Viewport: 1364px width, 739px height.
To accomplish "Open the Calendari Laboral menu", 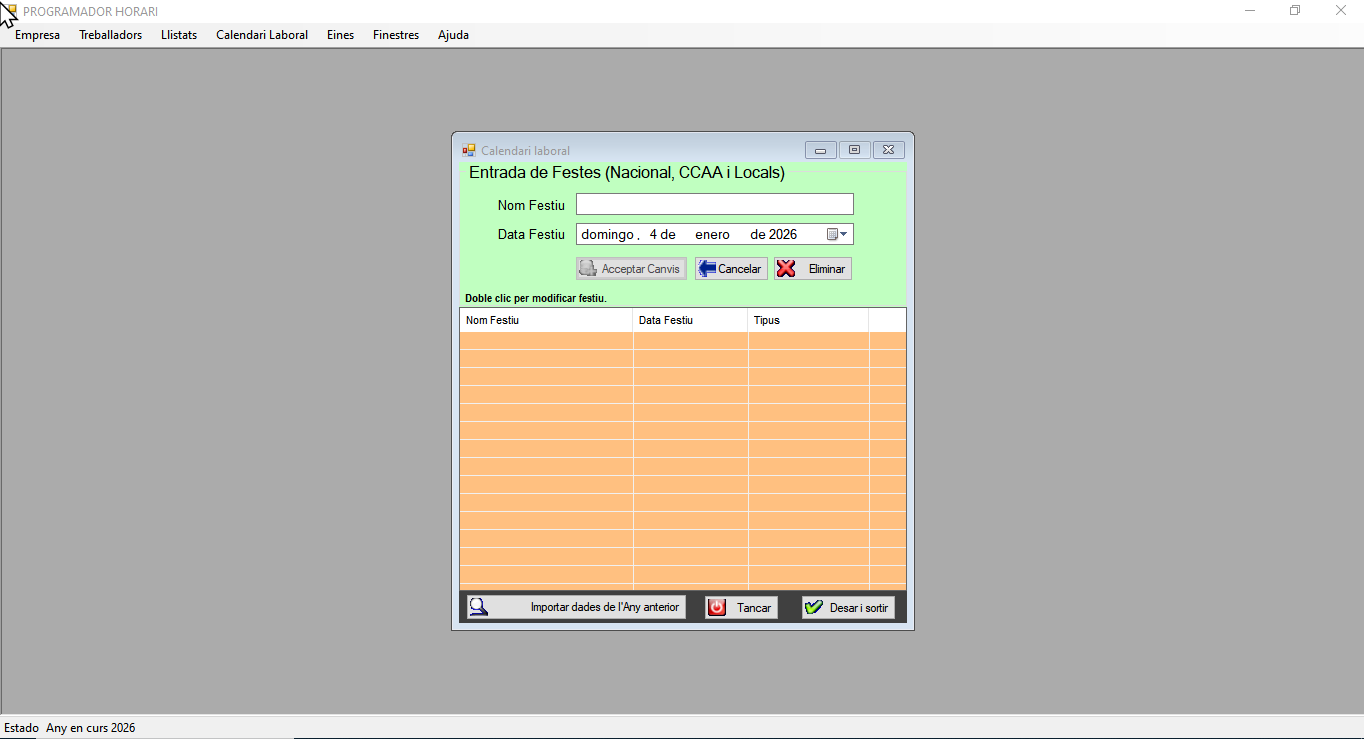I will pyautogui.click(x=262, y=35).
